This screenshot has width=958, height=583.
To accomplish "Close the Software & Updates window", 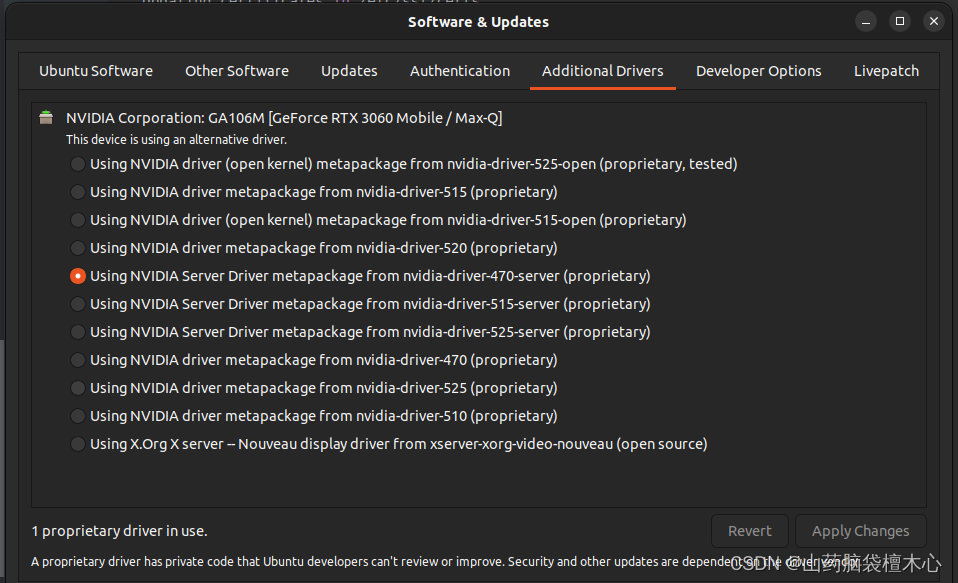I will pos(934,21).
